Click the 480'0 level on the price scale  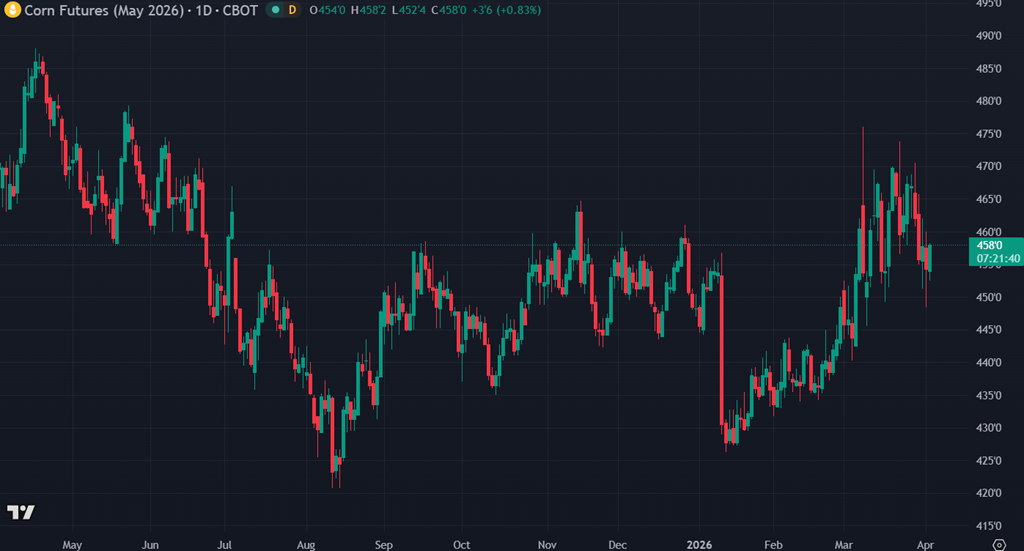click(x=990, y=101)
